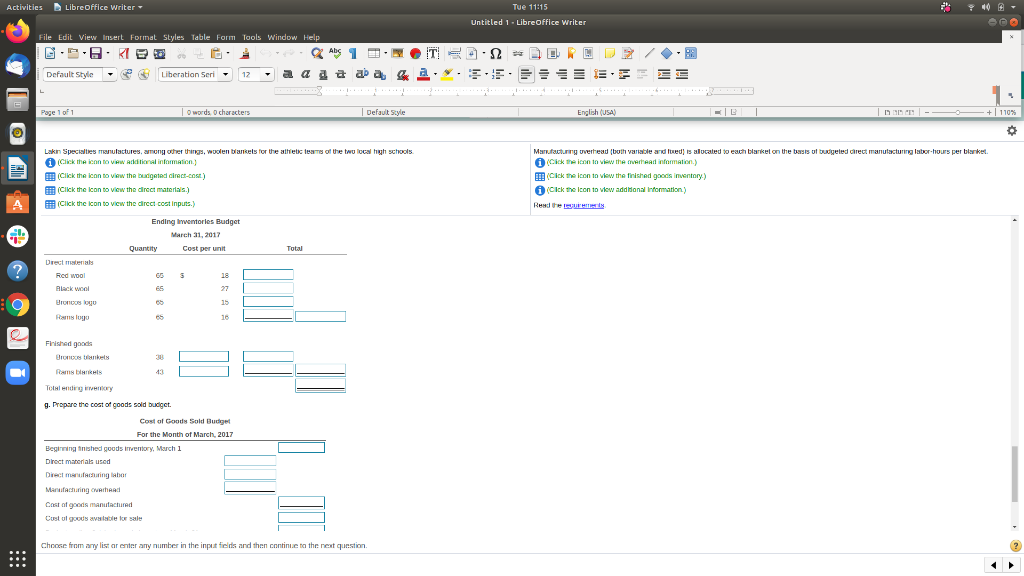Go to next question arrow button

pos(1011,565)
